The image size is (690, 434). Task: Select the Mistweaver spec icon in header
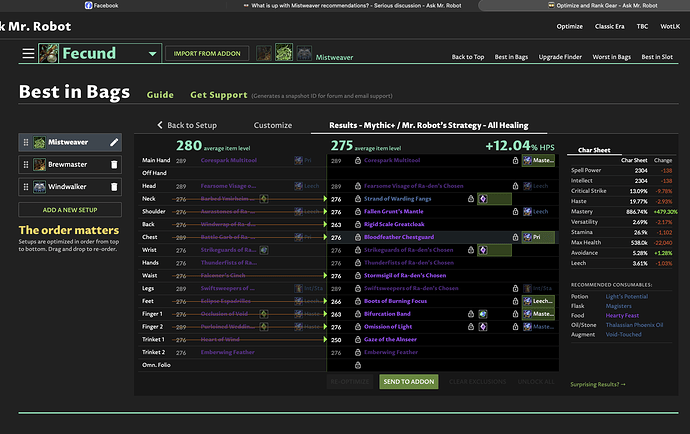tap(284, 52)
